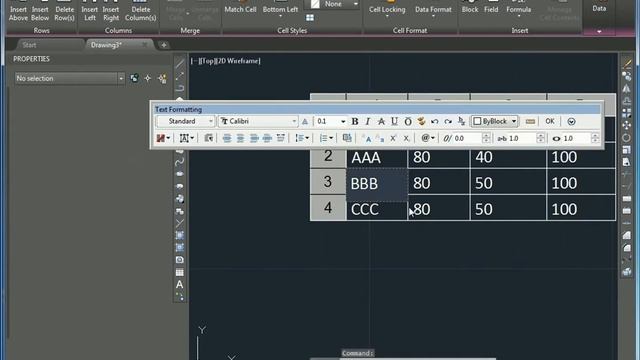This screenshot has height=360, width=640.
Task: Open the Numbering list dropdown
Action: tap(326, 138)
